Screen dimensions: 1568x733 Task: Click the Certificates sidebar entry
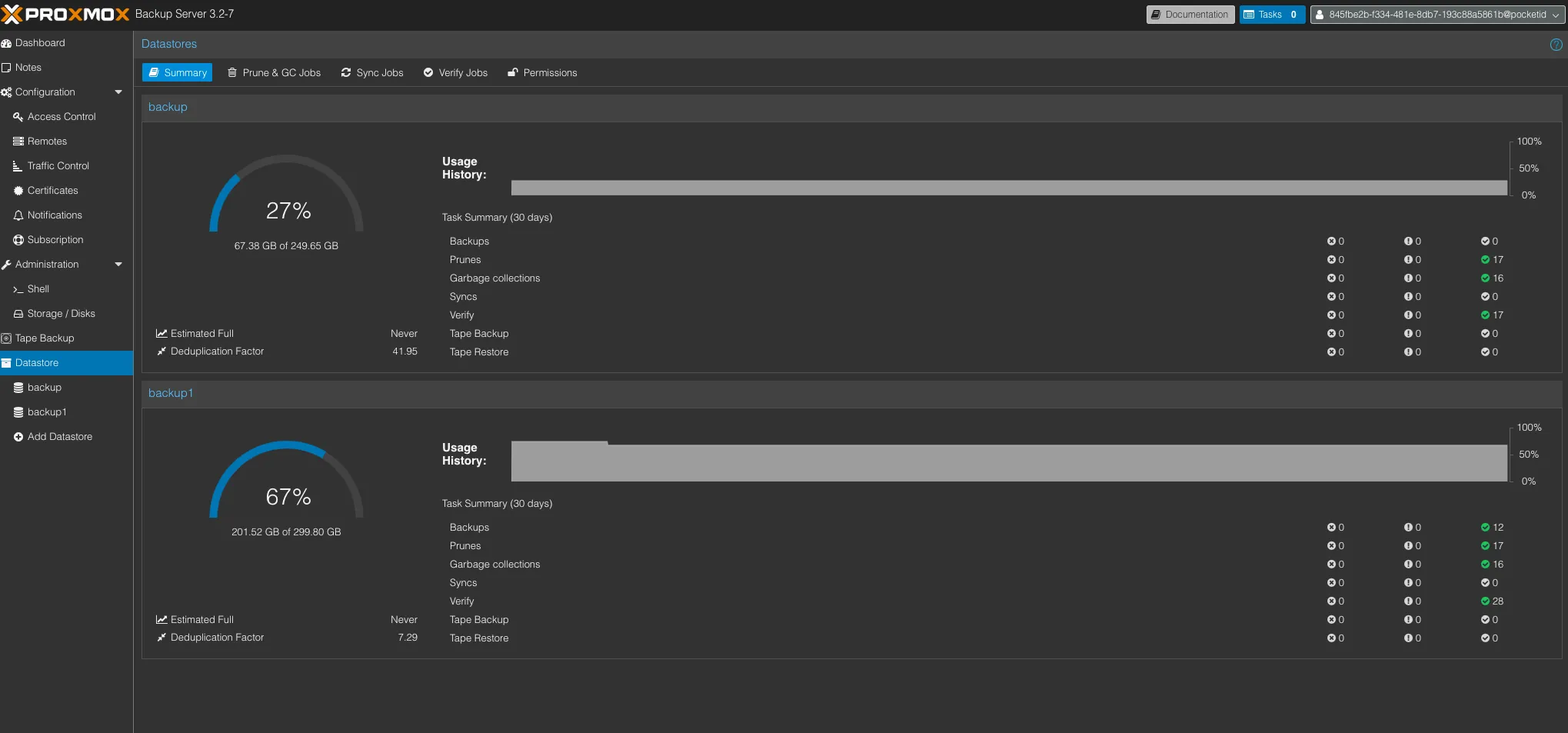pos(52,191)
